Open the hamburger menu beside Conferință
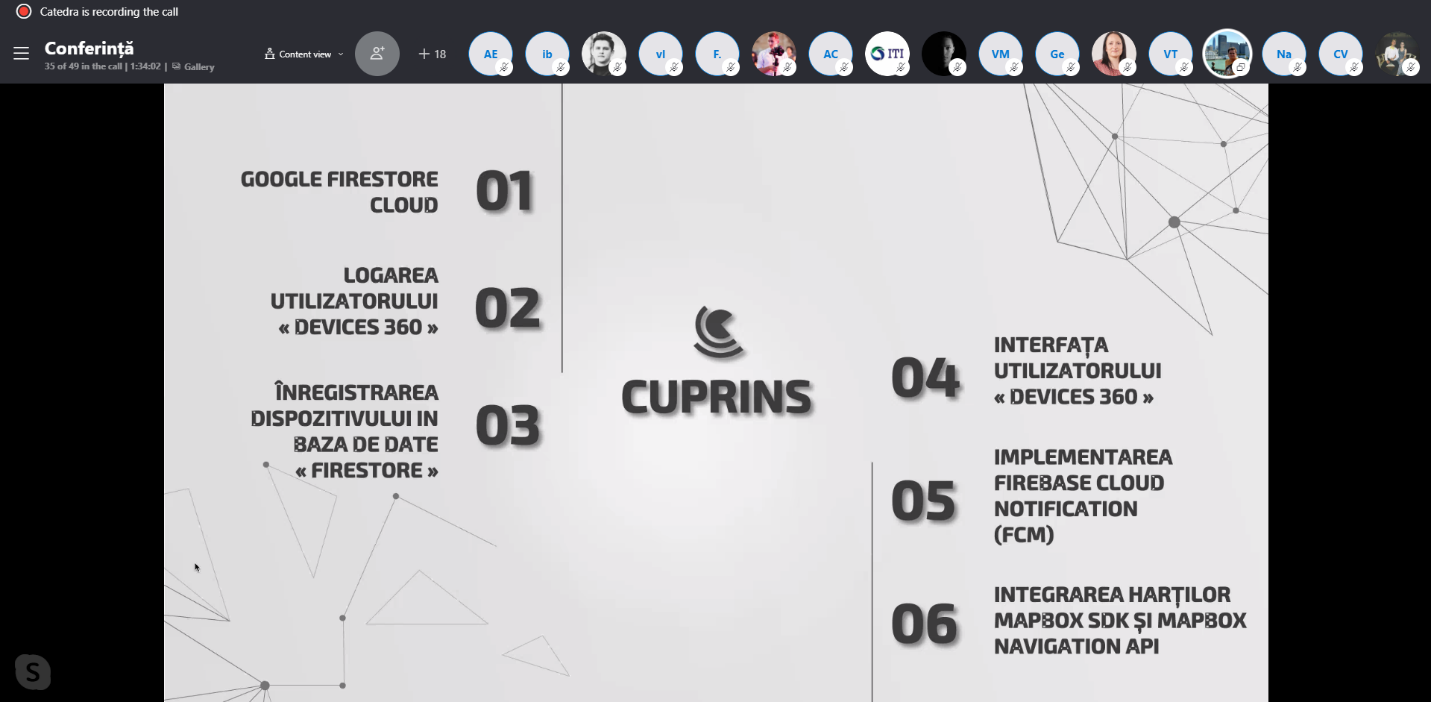 [21, 54]
